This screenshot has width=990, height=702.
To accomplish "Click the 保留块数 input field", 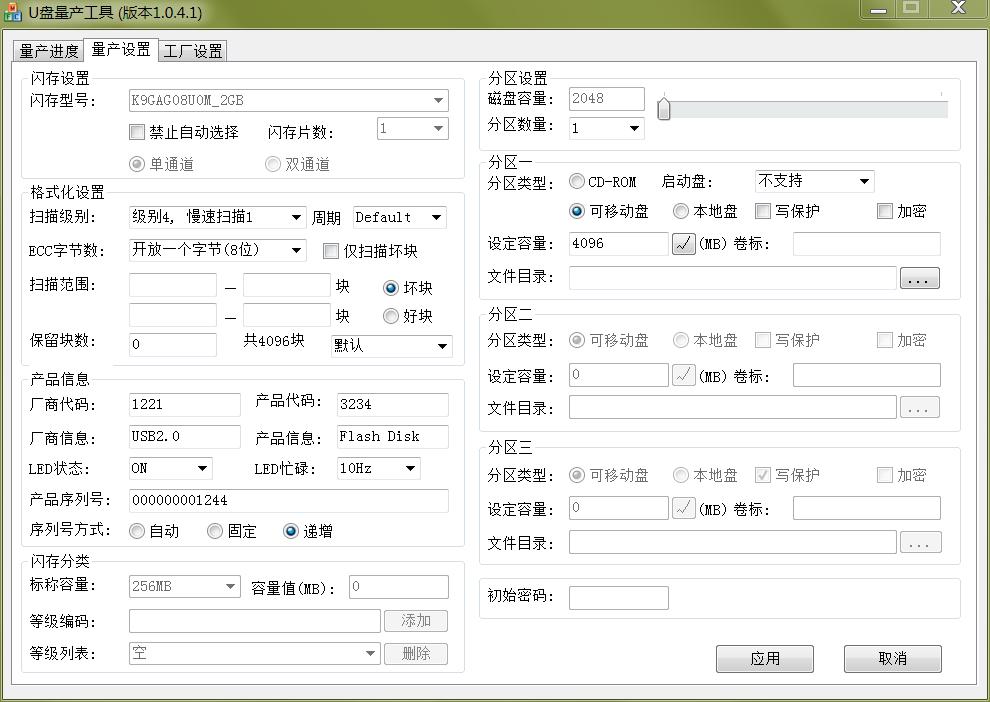I will click(173, 345).
